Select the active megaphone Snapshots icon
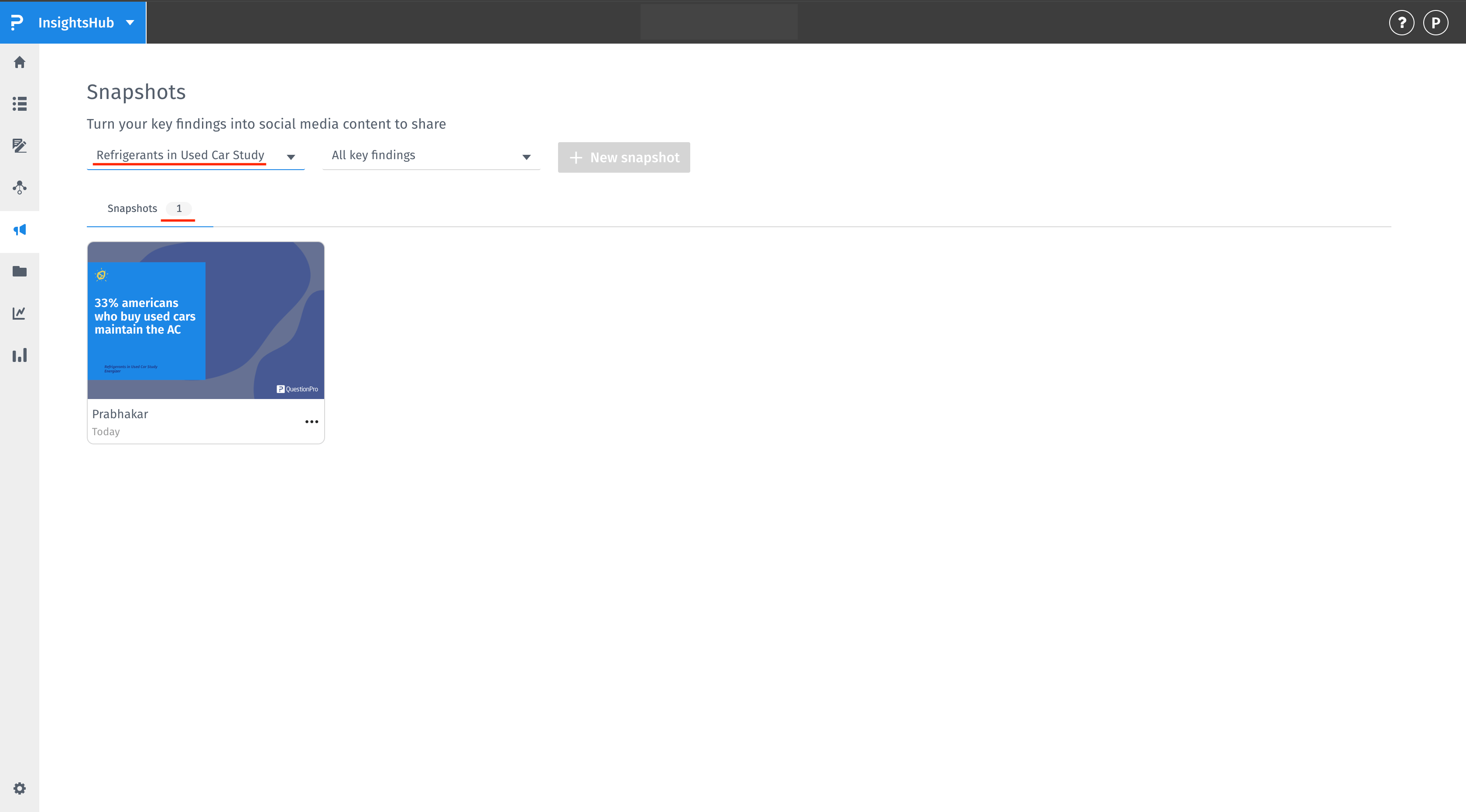The image size is (1466, 812). coord(20,229)
